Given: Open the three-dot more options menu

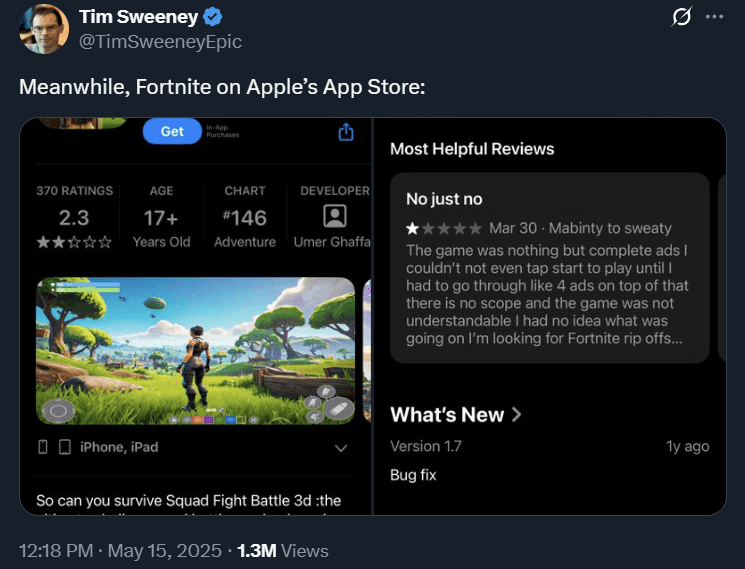Looking at the screenshot, I should coord(713,18).
